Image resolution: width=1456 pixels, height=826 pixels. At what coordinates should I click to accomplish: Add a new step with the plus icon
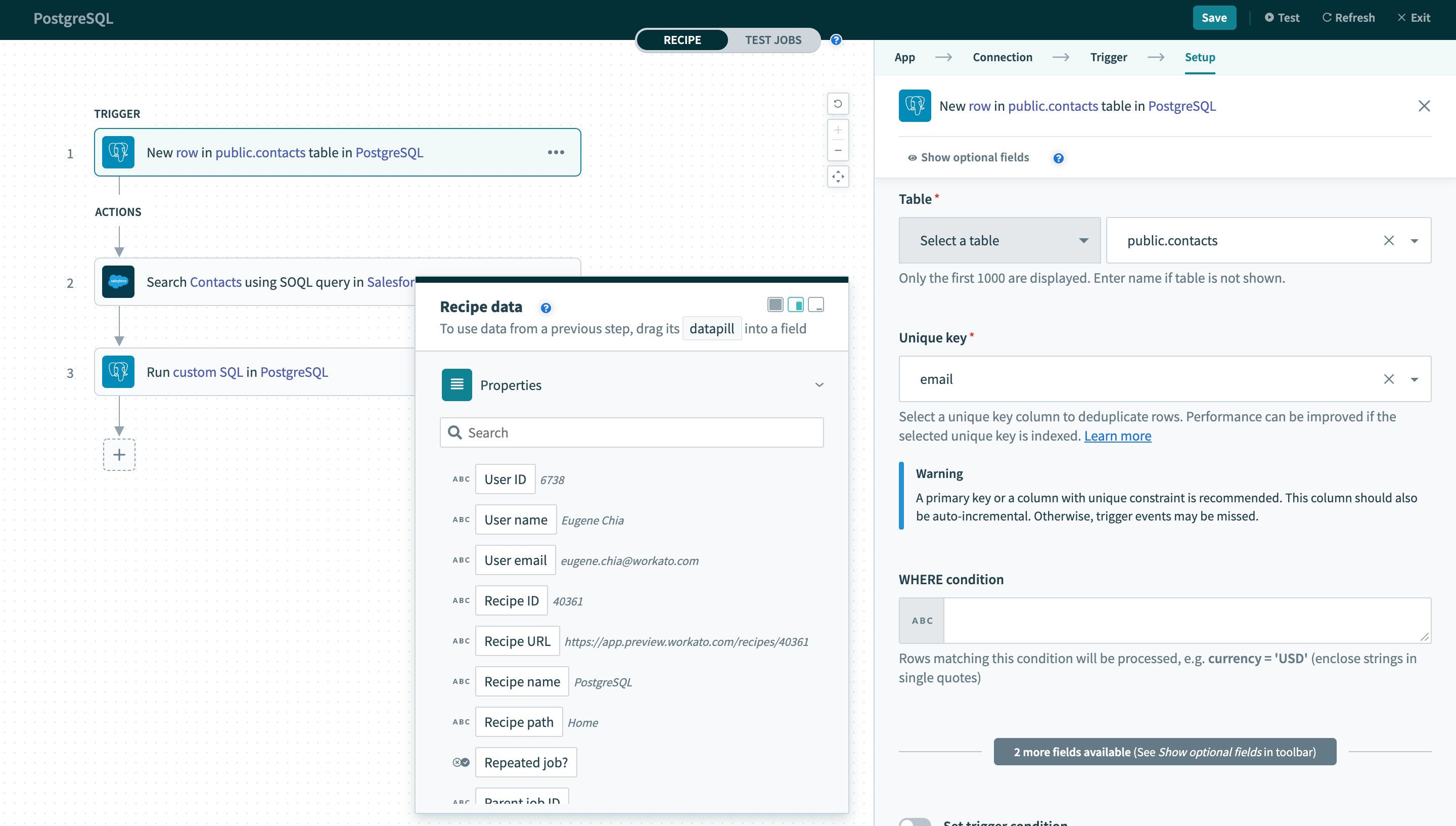tap(119, 454)
